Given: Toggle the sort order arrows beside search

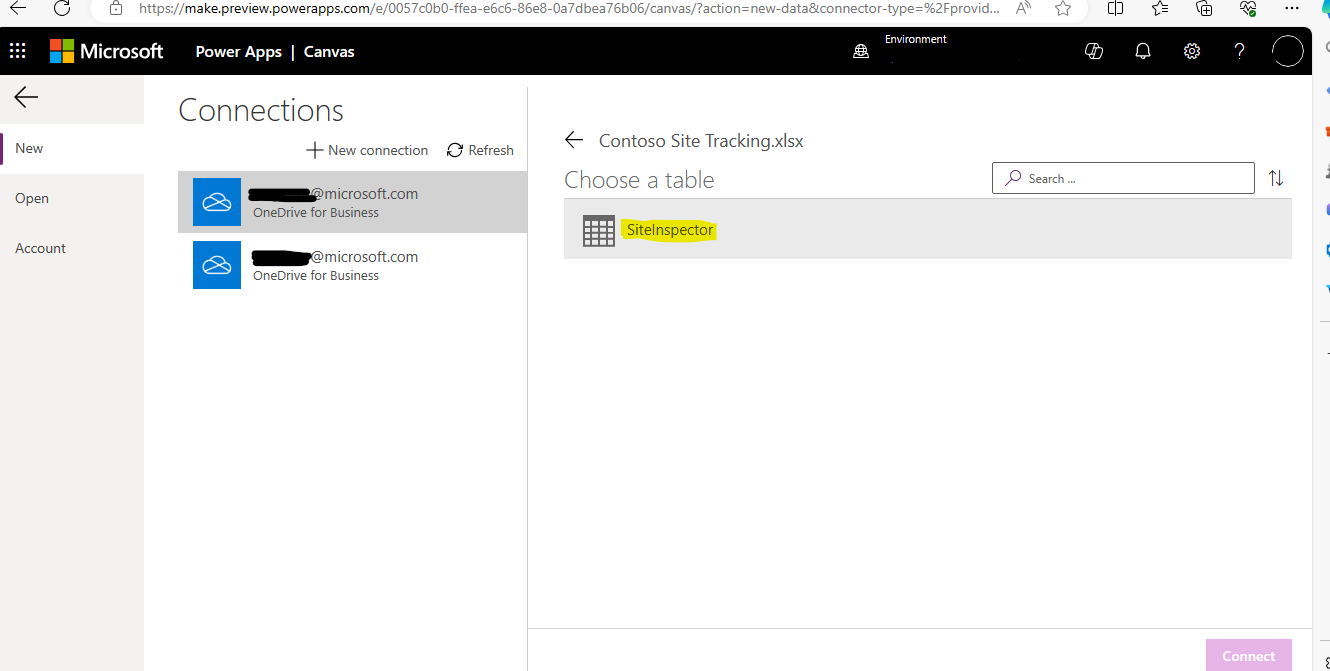Looking at the screenshot, I should click(x=1276, y=177).
